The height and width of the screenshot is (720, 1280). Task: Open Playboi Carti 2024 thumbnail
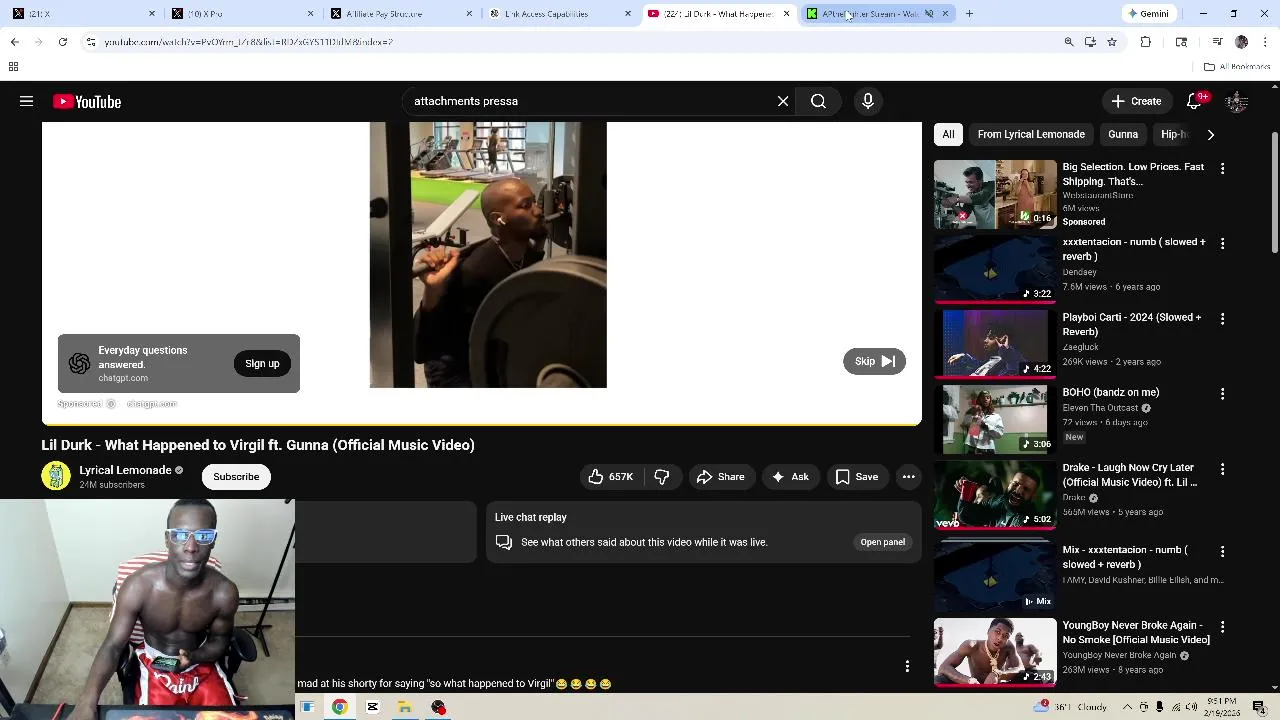995,343
